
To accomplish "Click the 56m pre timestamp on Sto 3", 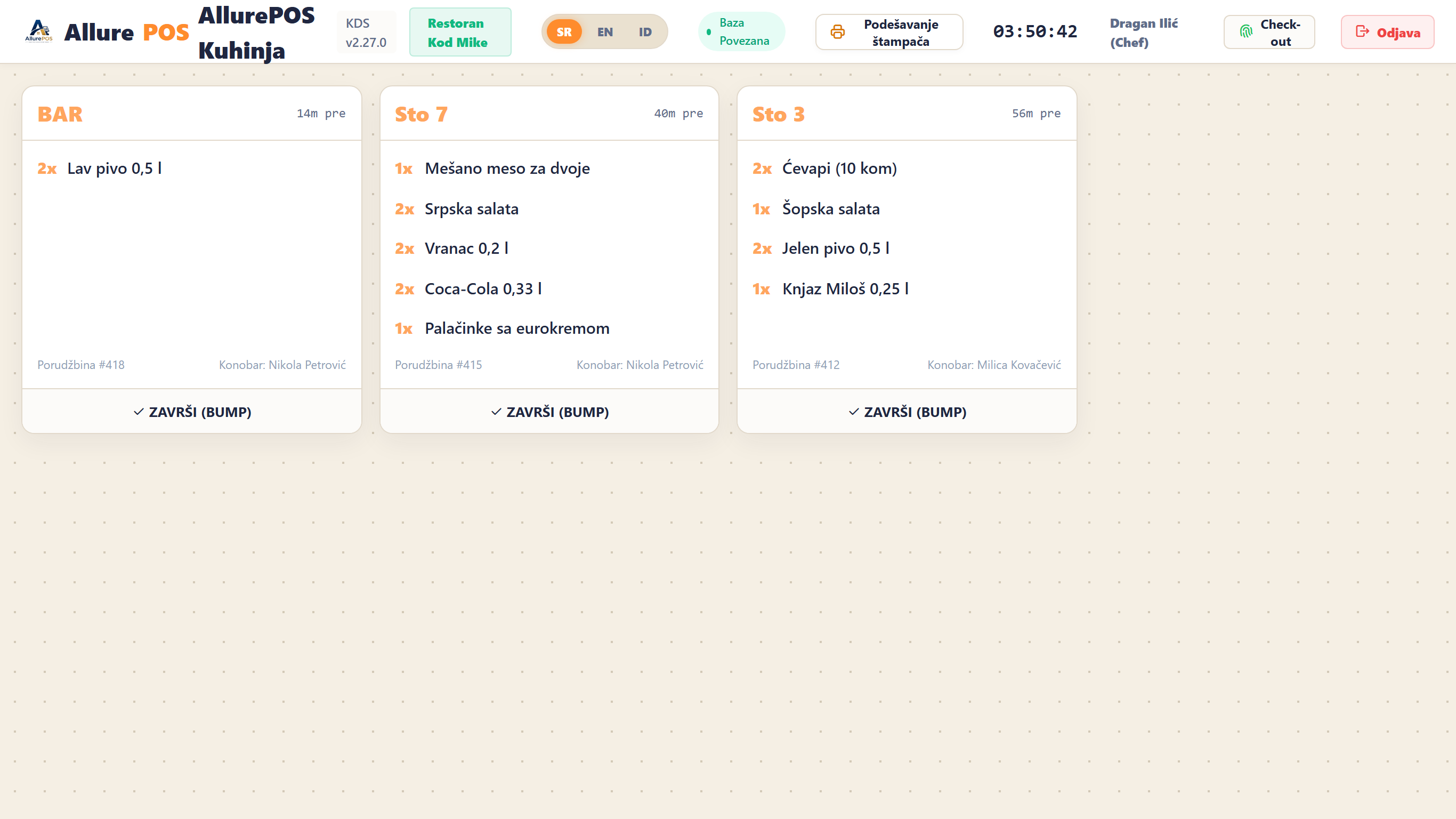I will tap(1036, 113).
